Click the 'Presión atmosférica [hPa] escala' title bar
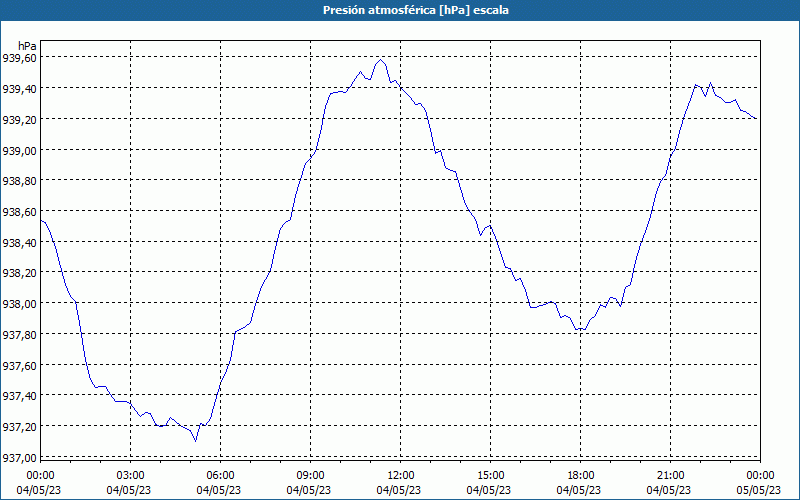 [x=400, y=10]
